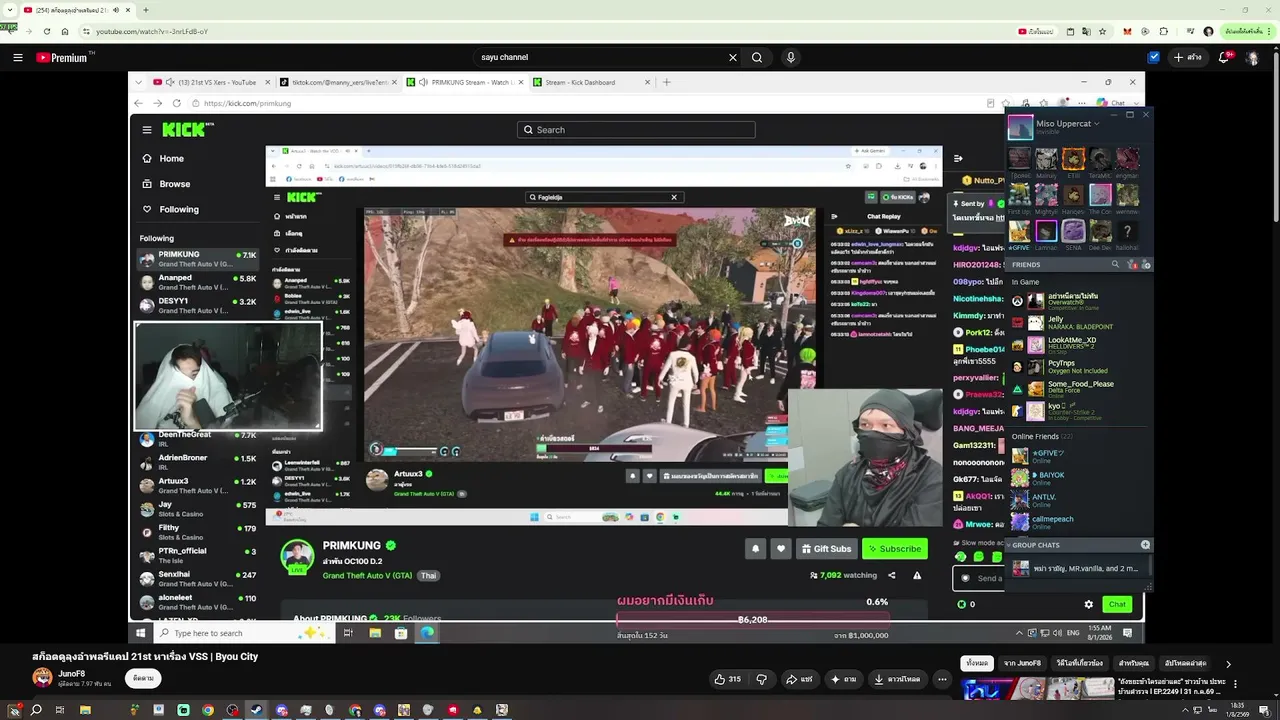Click the Ask button beside Share

coord(843,679)
